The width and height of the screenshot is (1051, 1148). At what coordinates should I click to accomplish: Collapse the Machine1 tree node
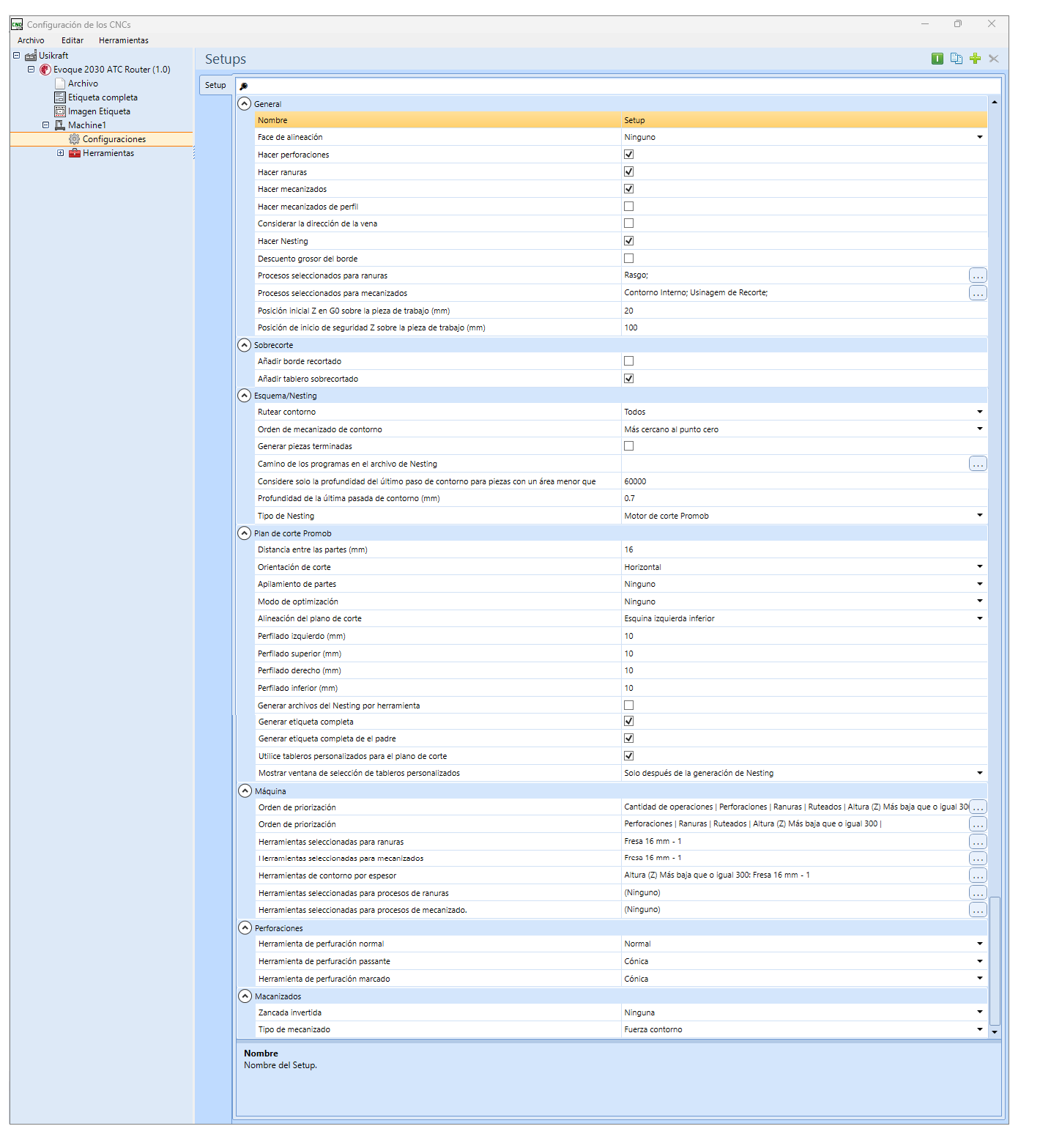(45, 125)
